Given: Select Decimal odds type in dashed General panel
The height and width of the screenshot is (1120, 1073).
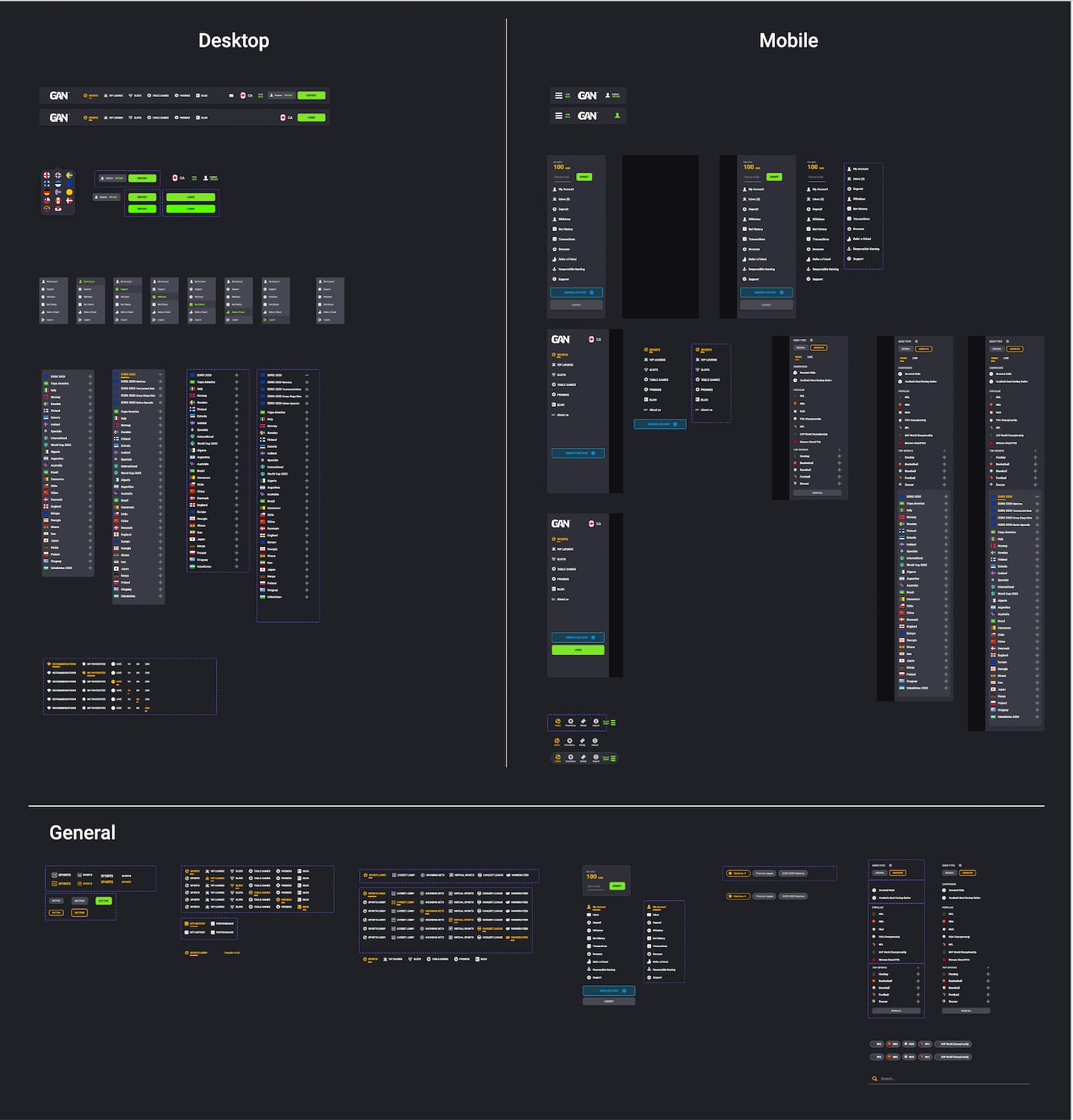Looking at the screenshot, I should (x=879, y=873).
